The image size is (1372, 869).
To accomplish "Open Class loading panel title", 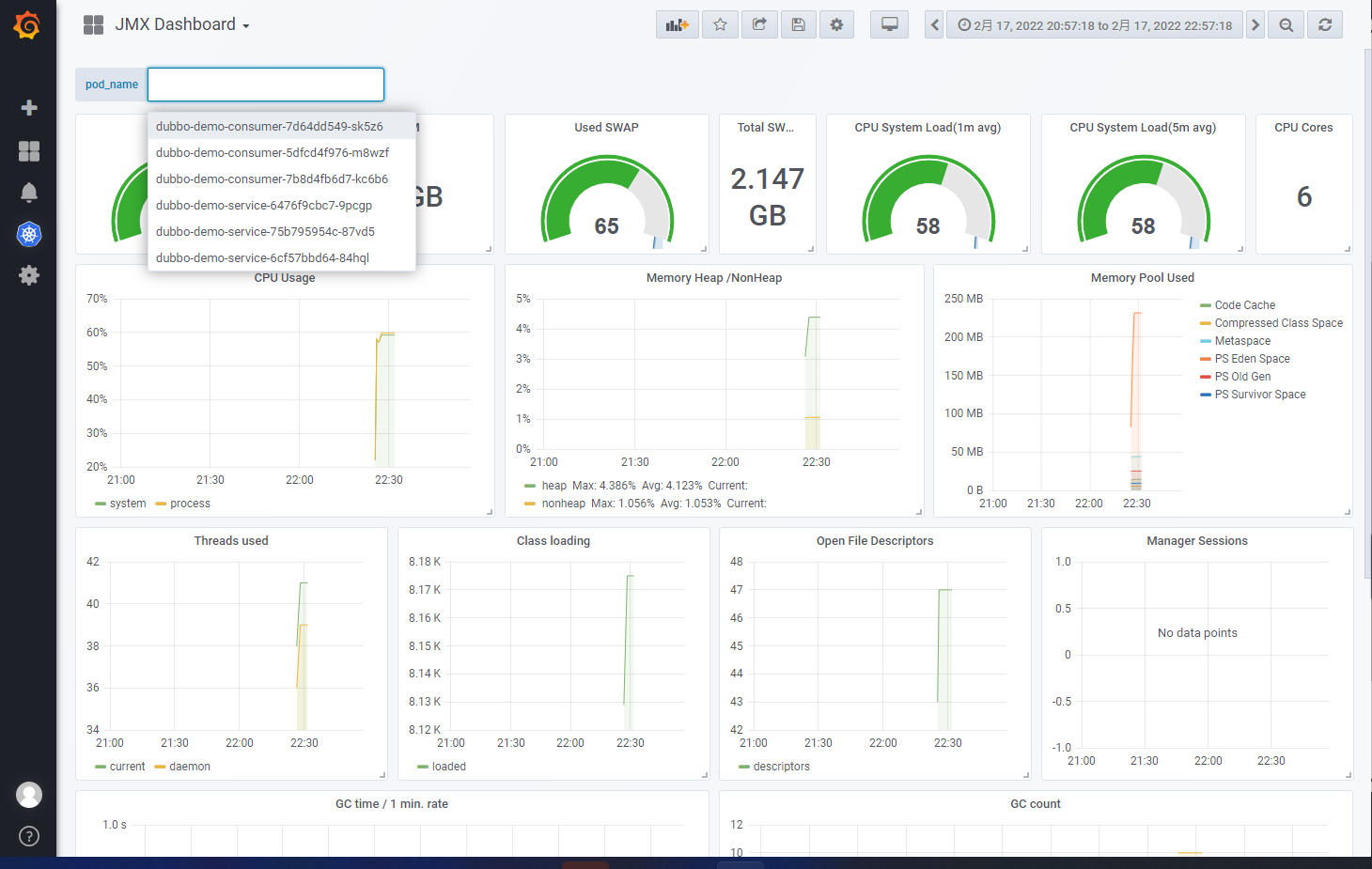I will 553,541.
